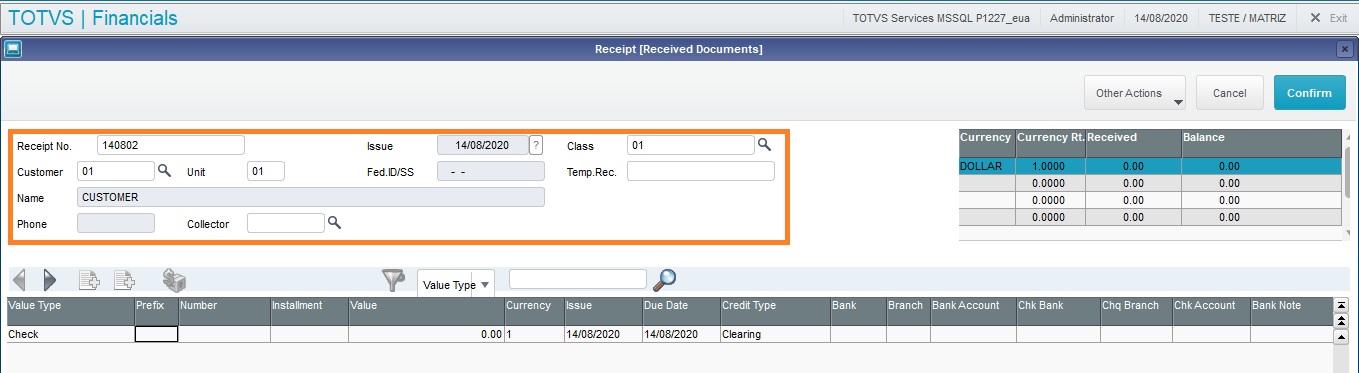Select the DOLLAR currency row
The width and height of the screenshot is (1359, 373).
1149,167
